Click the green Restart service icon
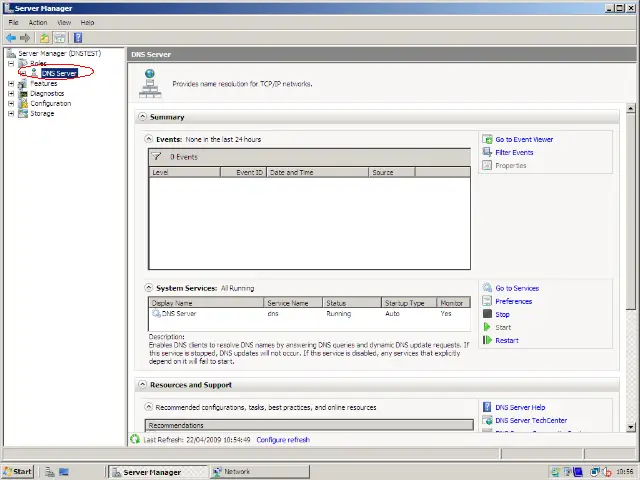This screenshot has width=640, height=480. click(x=487, y=340)
